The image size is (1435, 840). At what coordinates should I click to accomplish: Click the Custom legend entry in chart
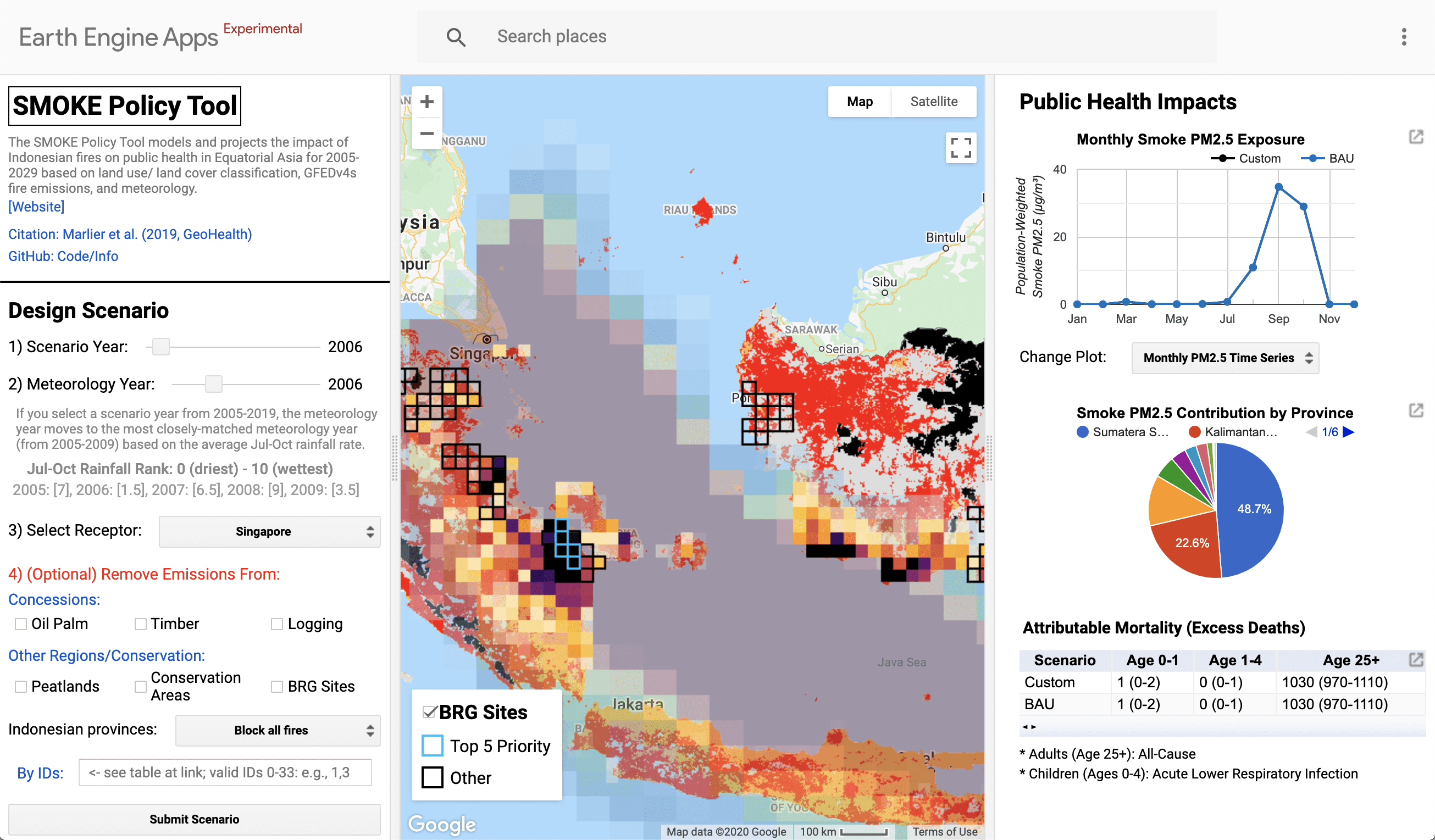coord(1245,159)
